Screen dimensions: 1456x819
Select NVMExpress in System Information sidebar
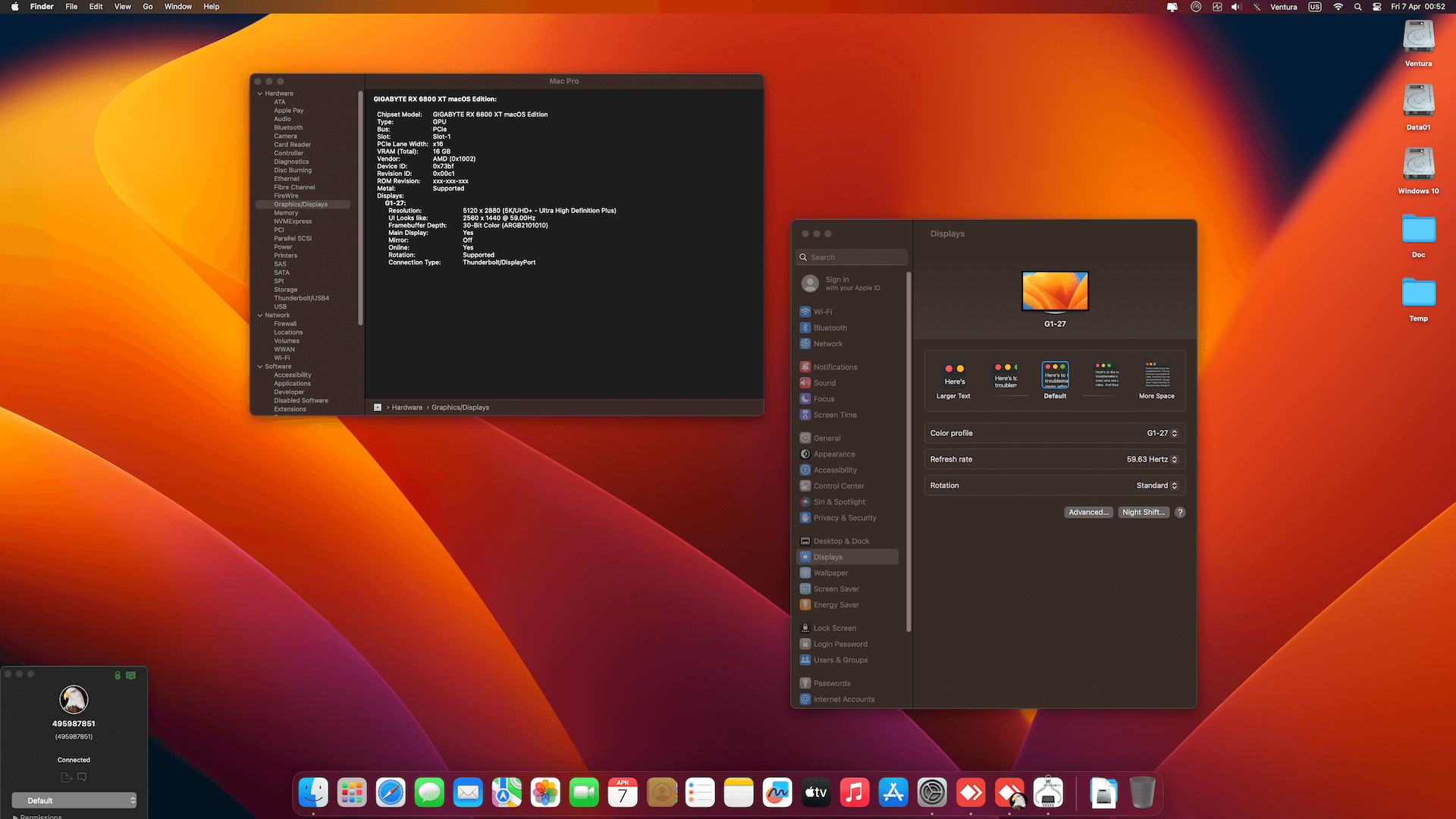[x=293, y=221]
